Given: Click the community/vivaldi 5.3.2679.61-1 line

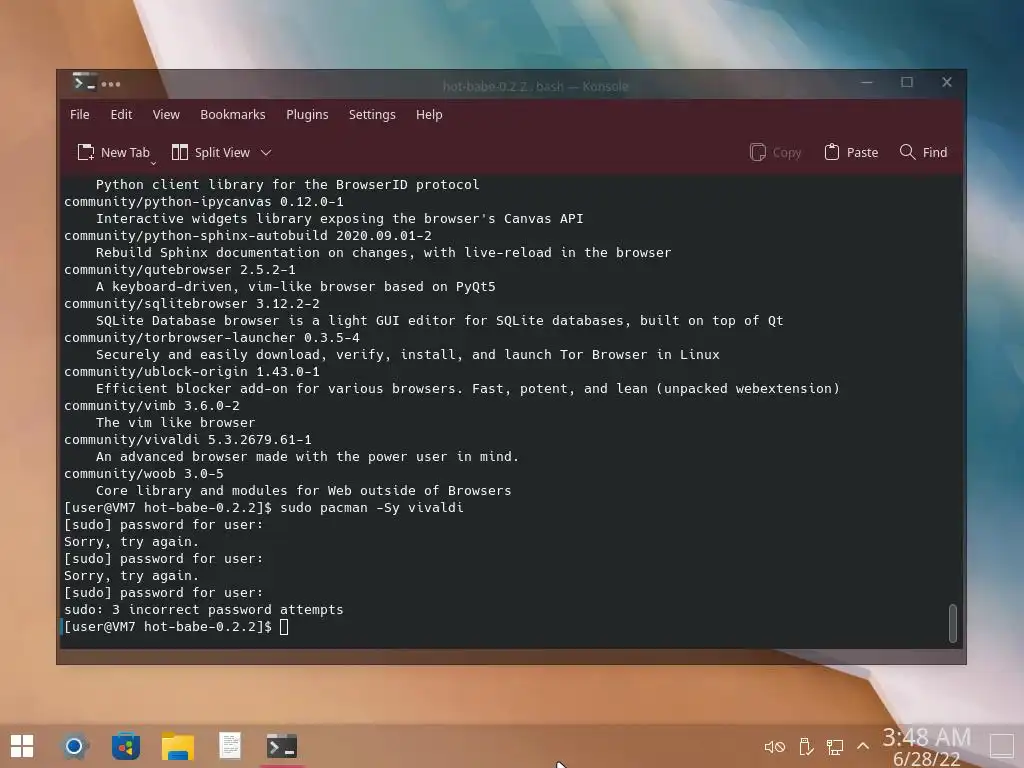Looking at the screenshot, I should pyautogui.click(x=187, y=440).
